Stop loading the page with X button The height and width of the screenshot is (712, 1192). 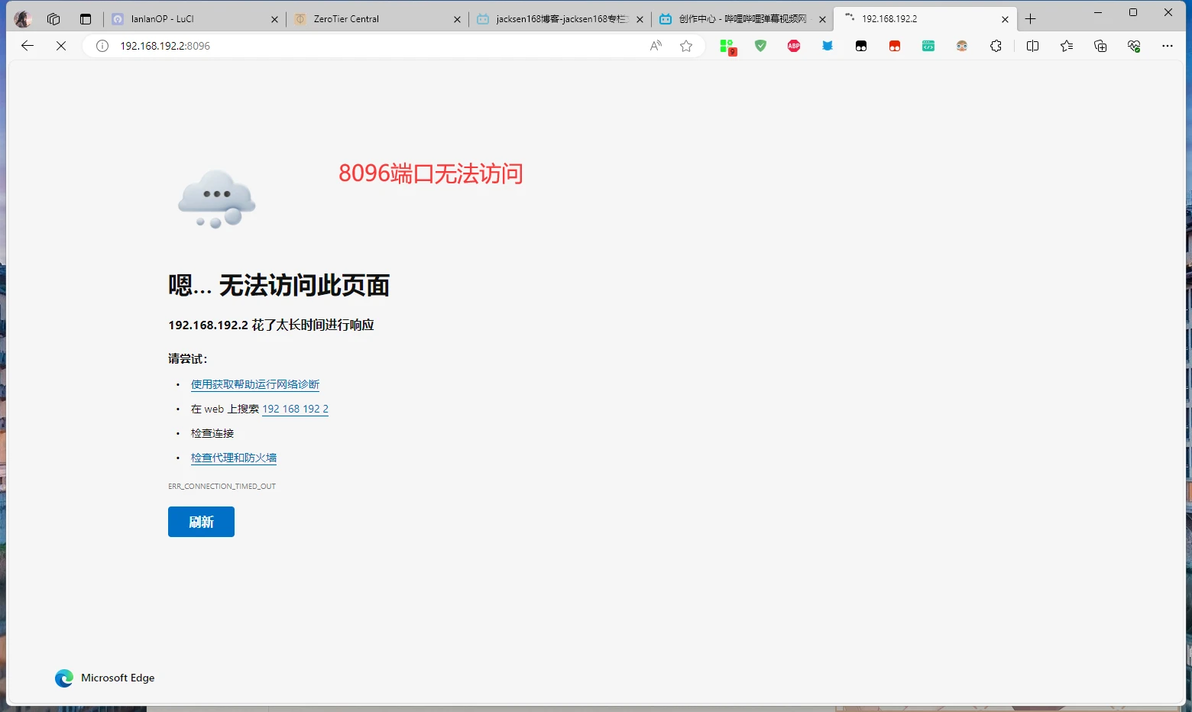[x=61, y=46]
